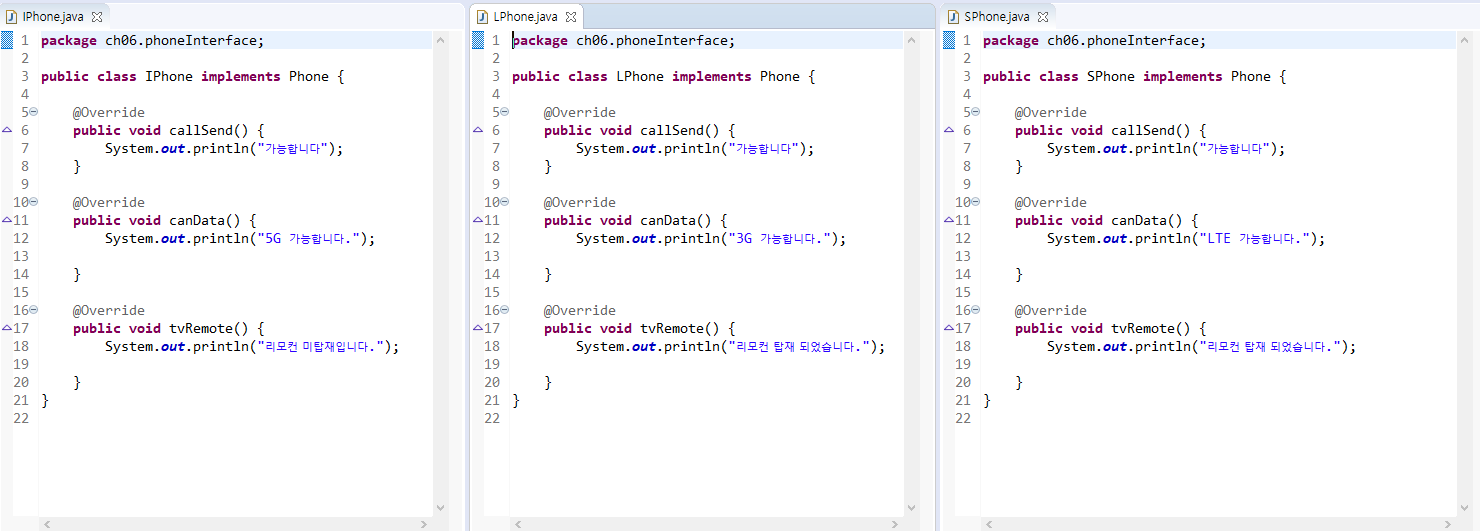The image size is (1480, 531).
Task: Collapse callSend method fold in IPhone.java
Action: pyautogui.click(x=33, y=112)
